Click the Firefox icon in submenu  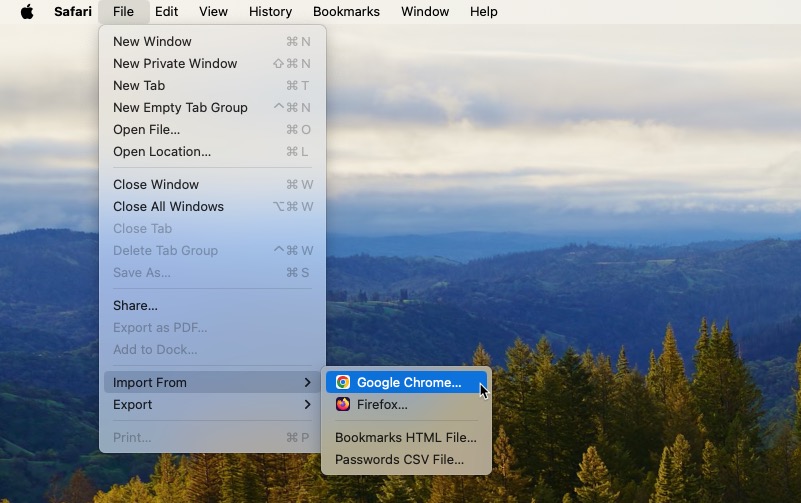(343, 404)
